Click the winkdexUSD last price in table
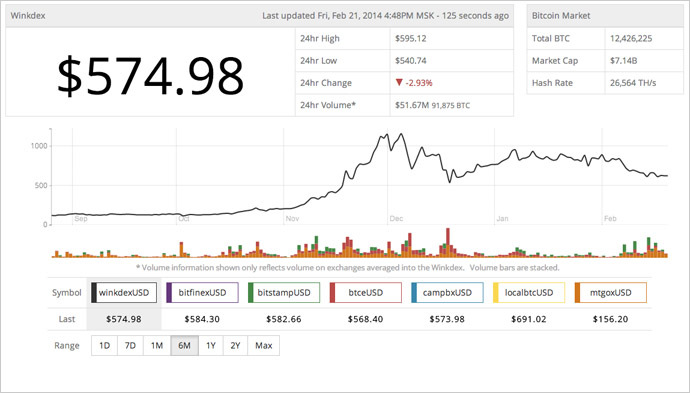Image resolution: width=690 pixels, height=393 pixels. (124, 319)
